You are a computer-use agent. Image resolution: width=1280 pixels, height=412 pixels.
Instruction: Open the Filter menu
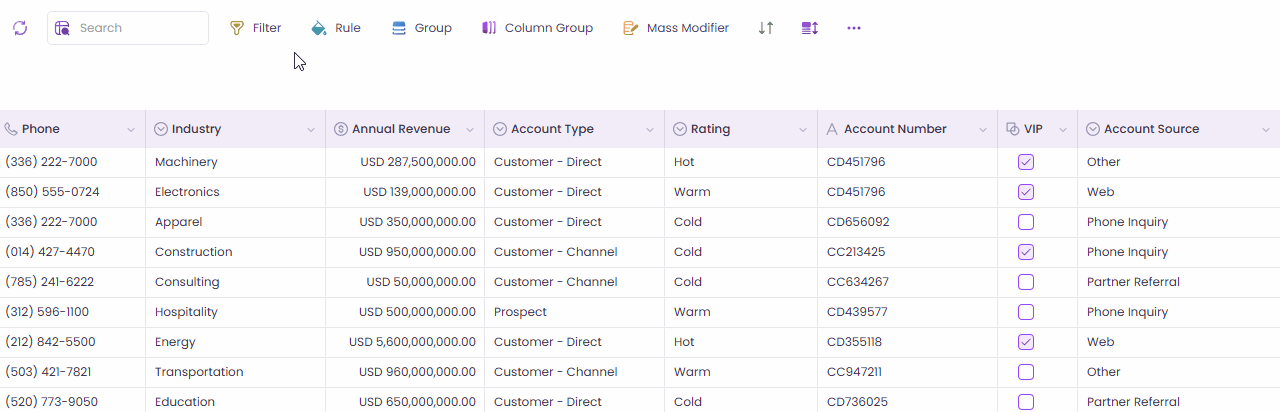256,28
